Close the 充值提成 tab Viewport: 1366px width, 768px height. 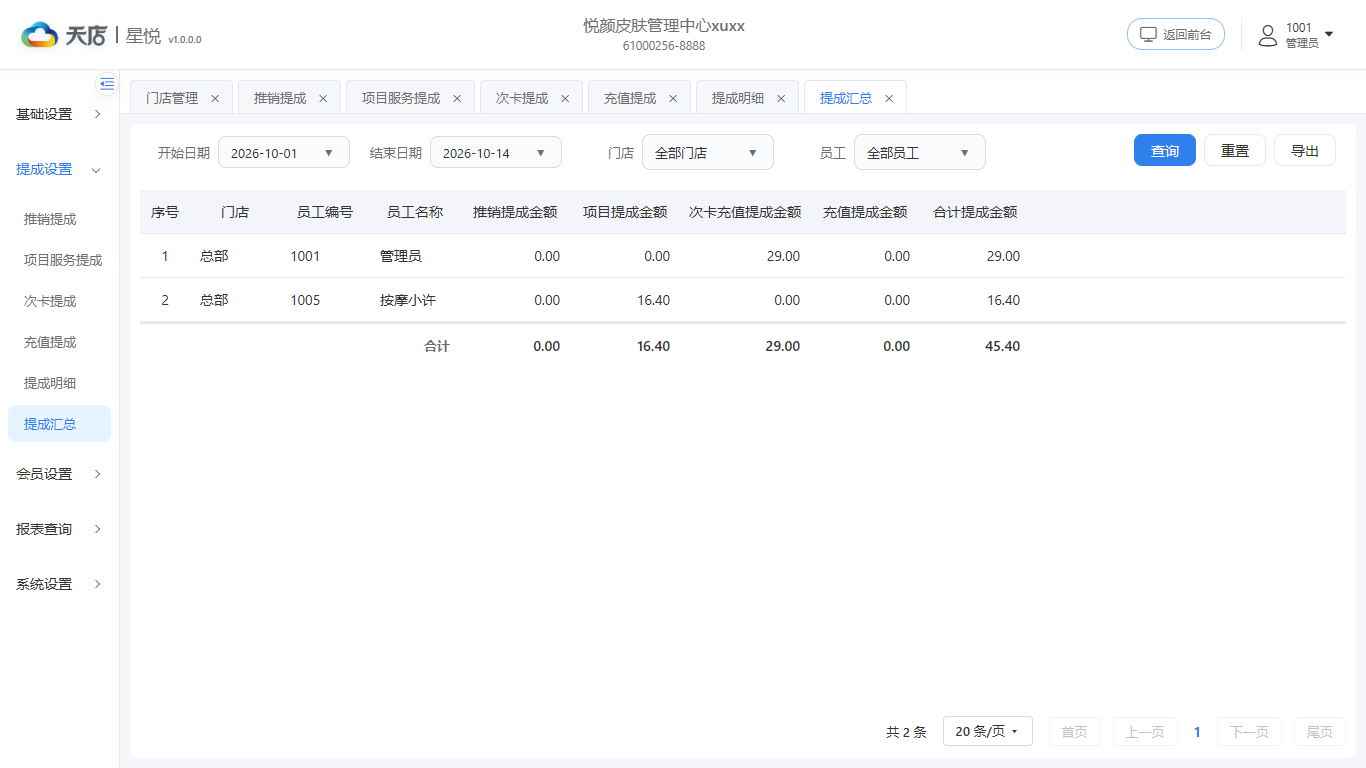coord(673,98)
